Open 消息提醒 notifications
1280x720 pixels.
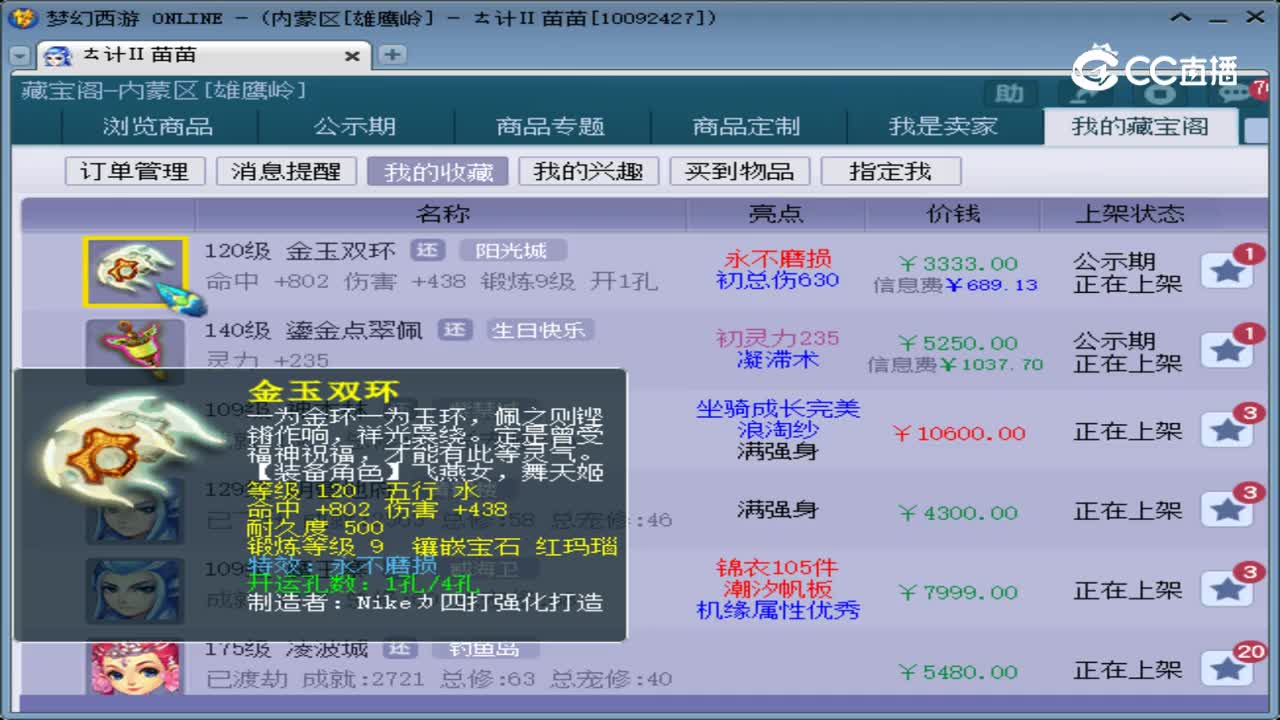[x=286, y=171]
